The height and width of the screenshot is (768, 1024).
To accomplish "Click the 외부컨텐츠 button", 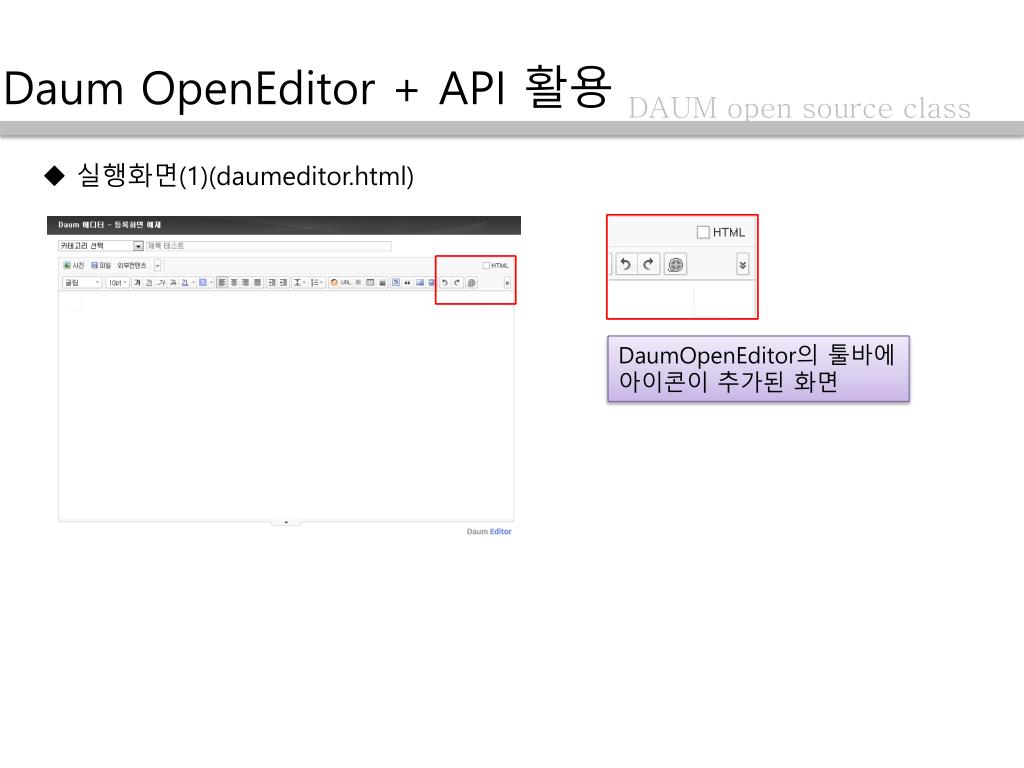I will click(x=131, y=266).
